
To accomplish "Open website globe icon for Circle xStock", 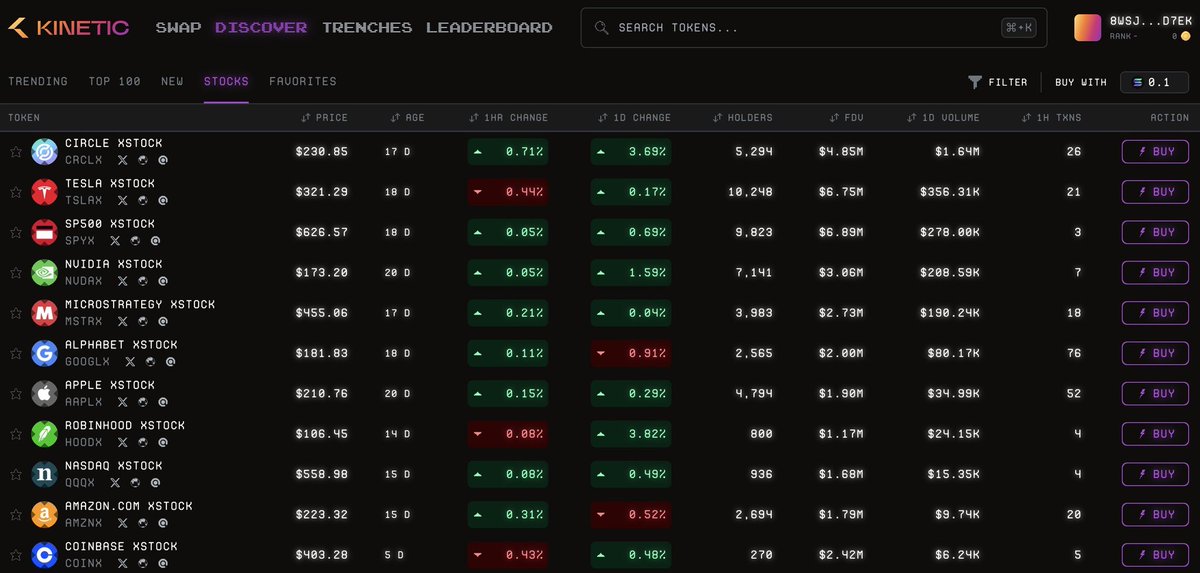I will point(143,160).
